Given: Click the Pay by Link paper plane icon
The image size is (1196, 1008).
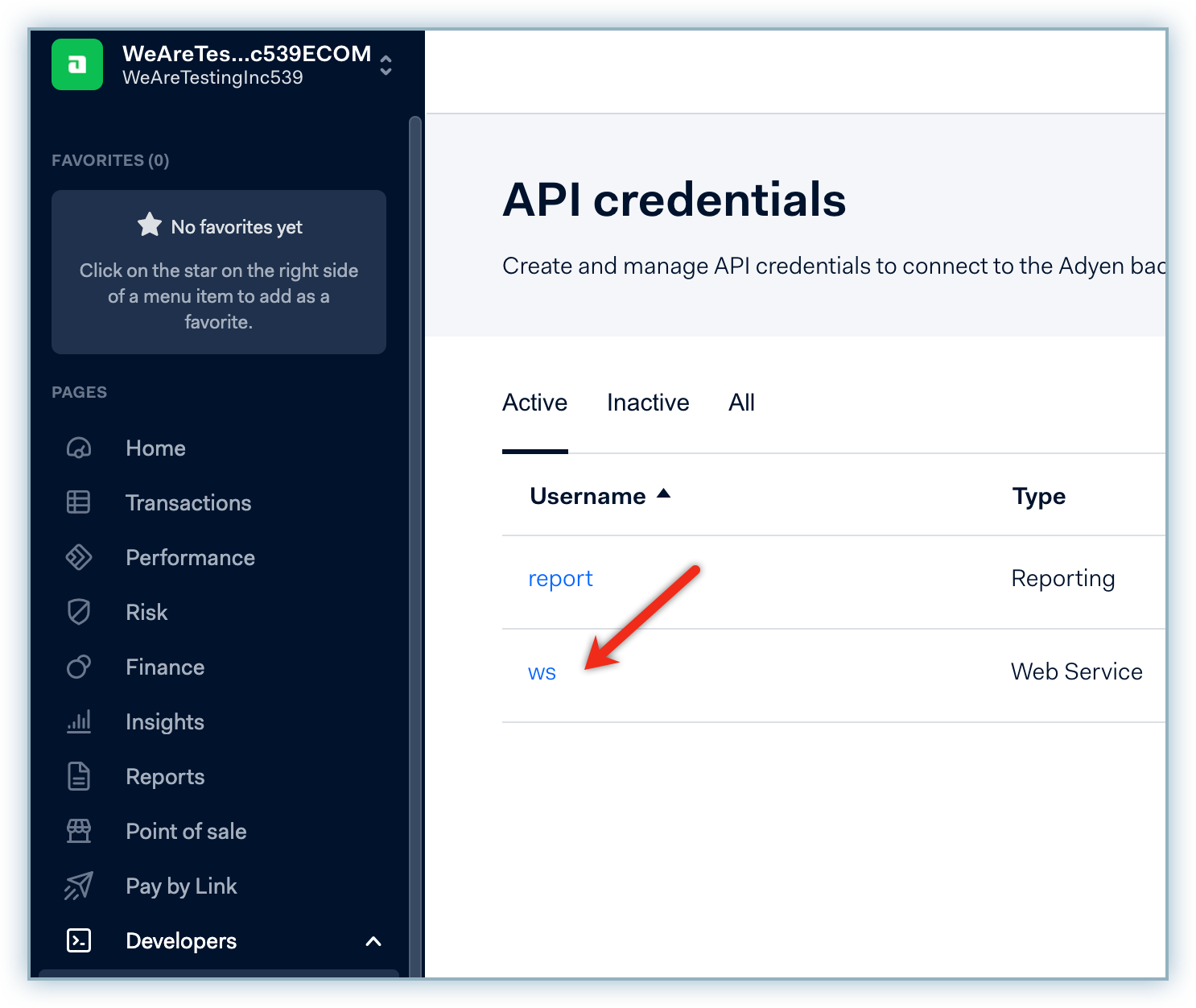Looking at the screenshot, I should pos(79,886).
